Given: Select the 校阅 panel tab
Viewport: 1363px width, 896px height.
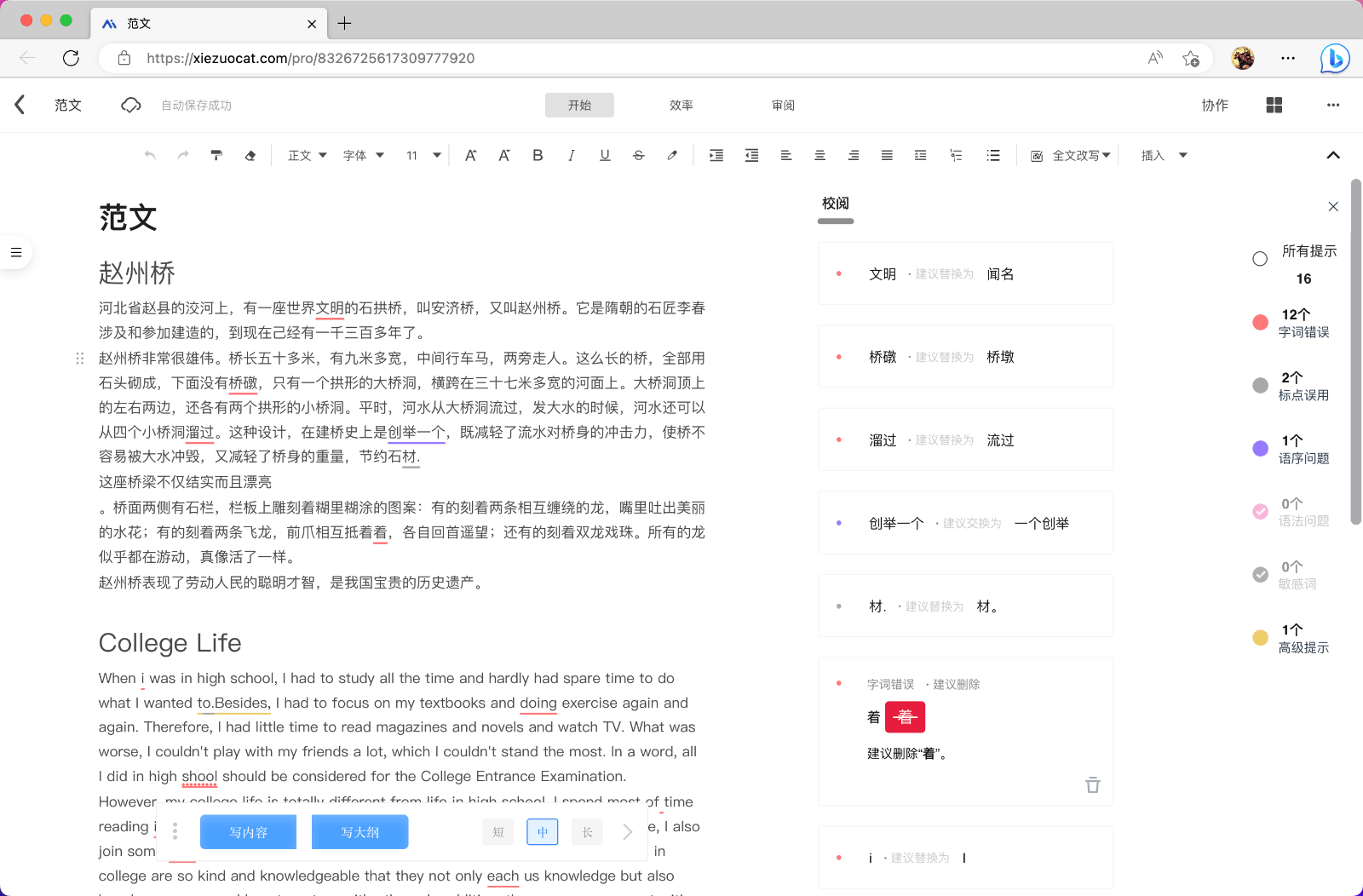Looking at the screenshot, I should [836, 204].
